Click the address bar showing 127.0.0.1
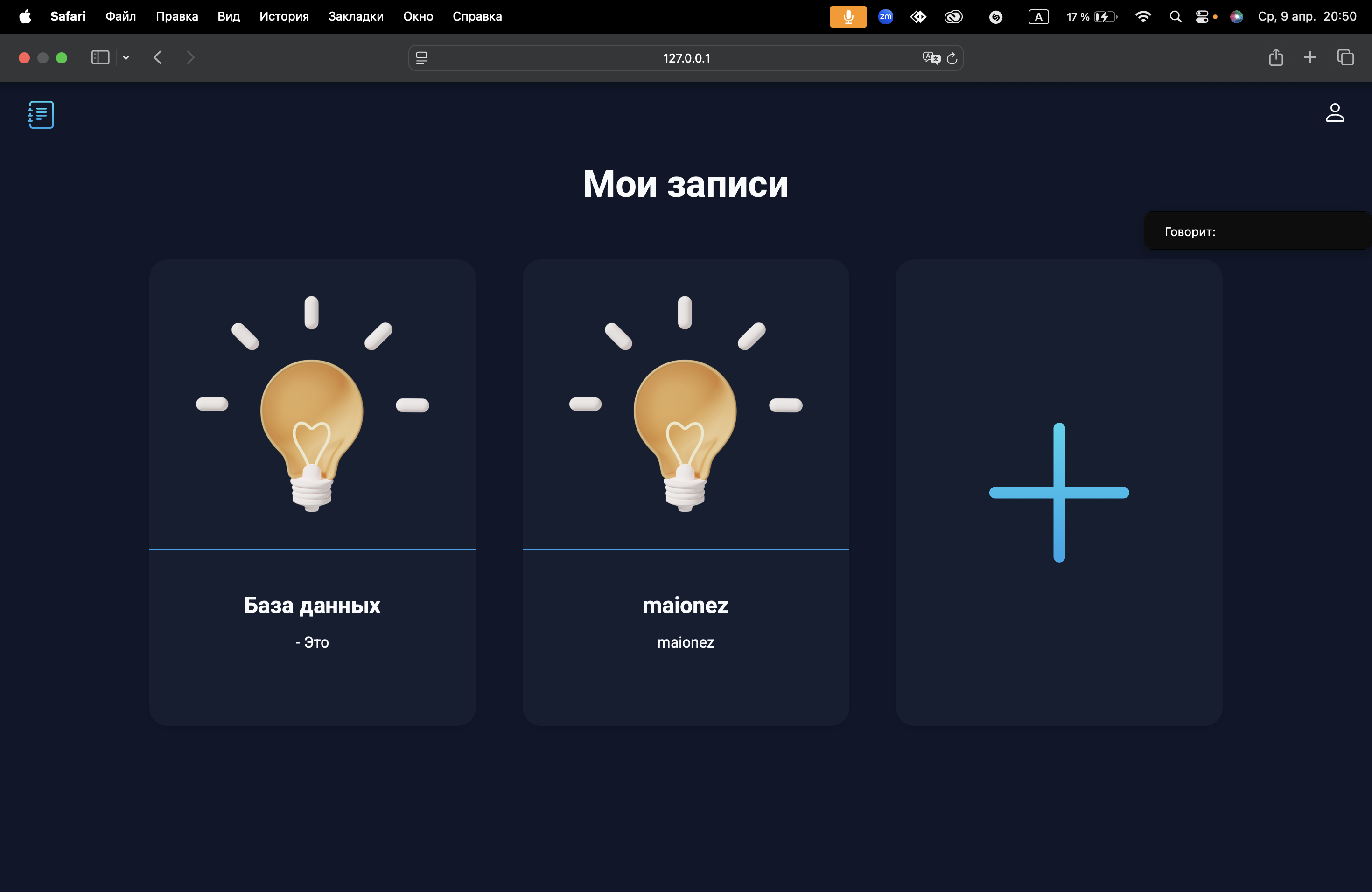The height and width of the screenshot is (892, 1372). [x=686, y=58]
